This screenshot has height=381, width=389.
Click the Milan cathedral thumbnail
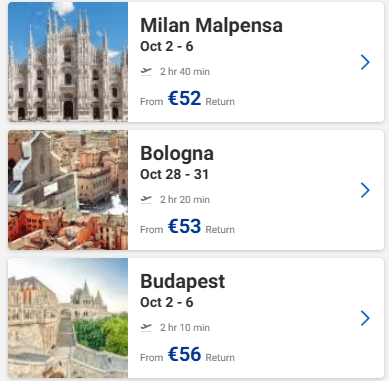[x=68, y=62]
